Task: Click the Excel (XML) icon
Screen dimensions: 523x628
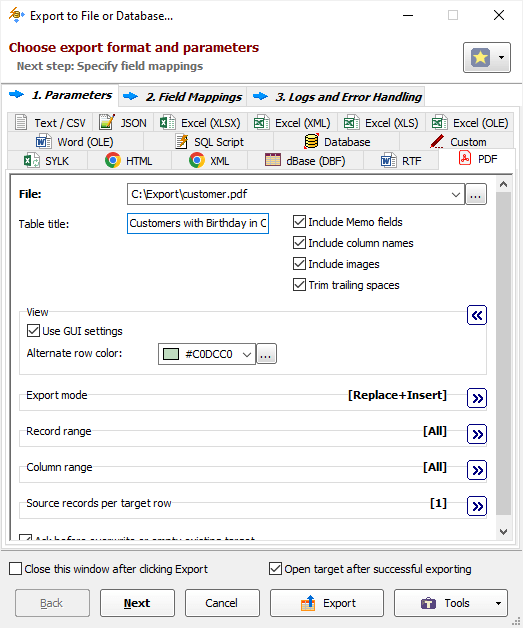Action: (262, 122)
